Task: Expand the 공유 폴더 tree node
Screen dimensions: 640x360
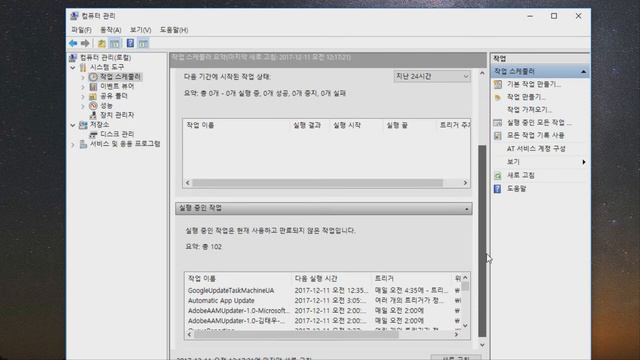Action: coord(83,96)
